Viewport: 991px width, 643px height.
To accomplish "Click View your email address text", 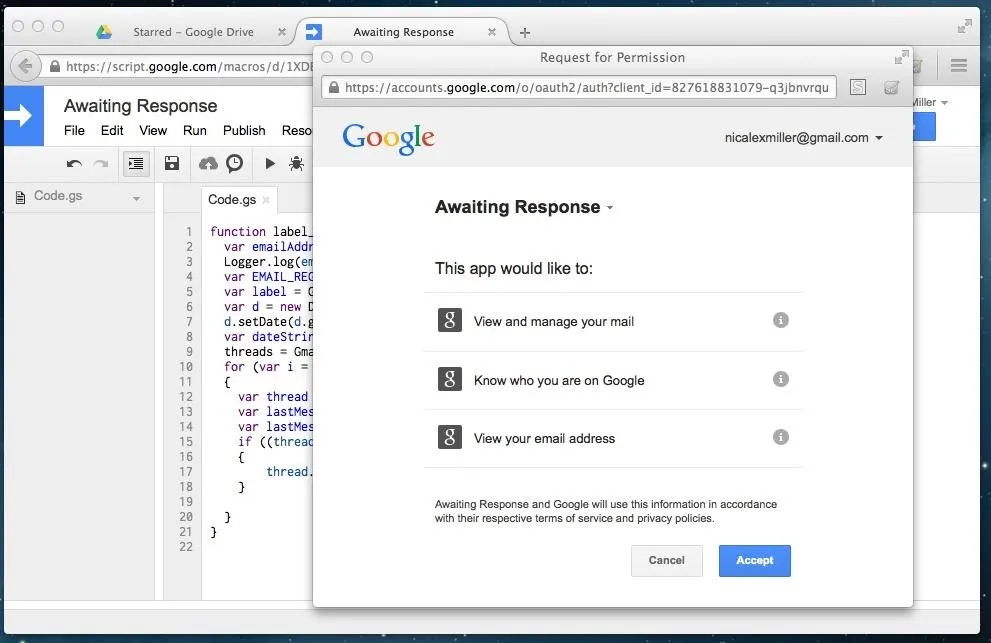I will pyautogui.click(x=544, y=438).
